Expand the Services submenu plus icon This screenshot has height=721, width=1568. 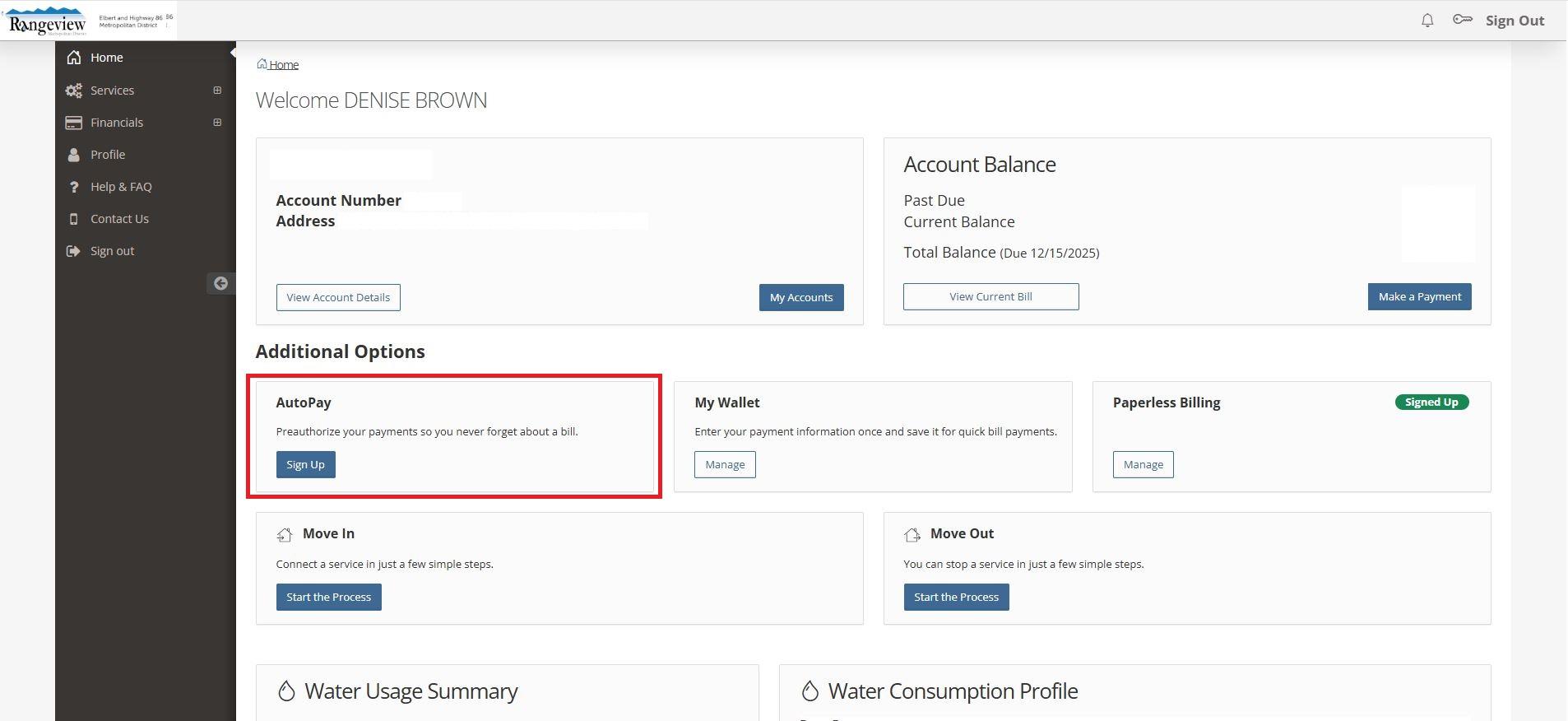217,91
